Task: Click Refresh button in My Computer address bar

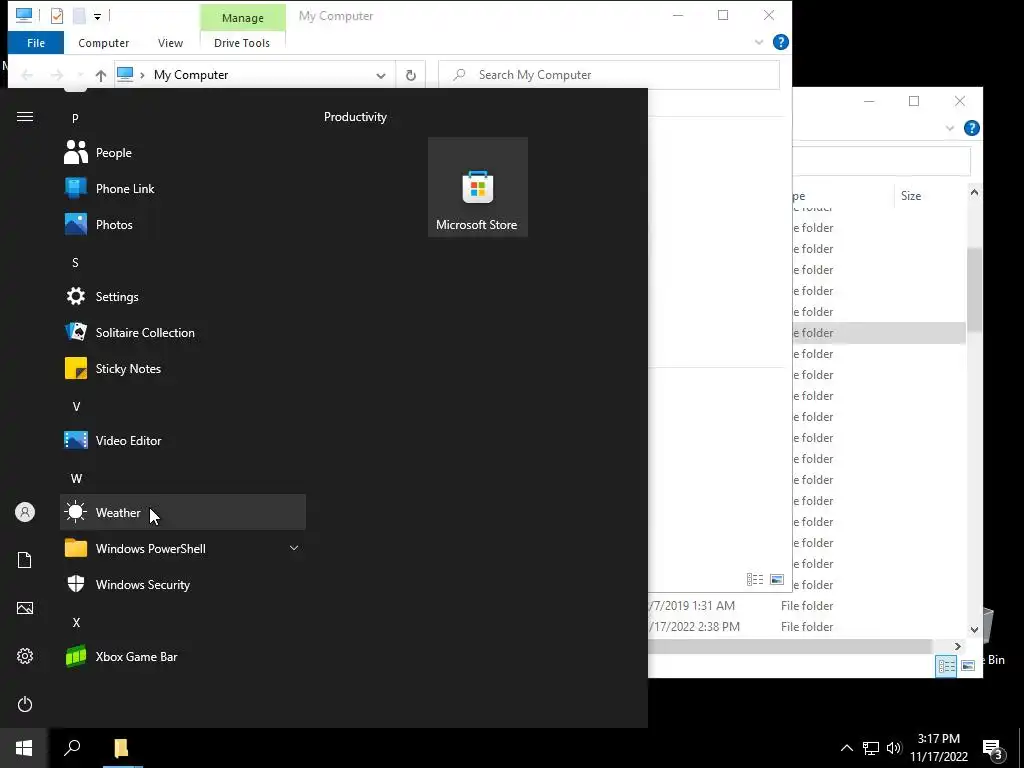Action: (x=411, y=75)
